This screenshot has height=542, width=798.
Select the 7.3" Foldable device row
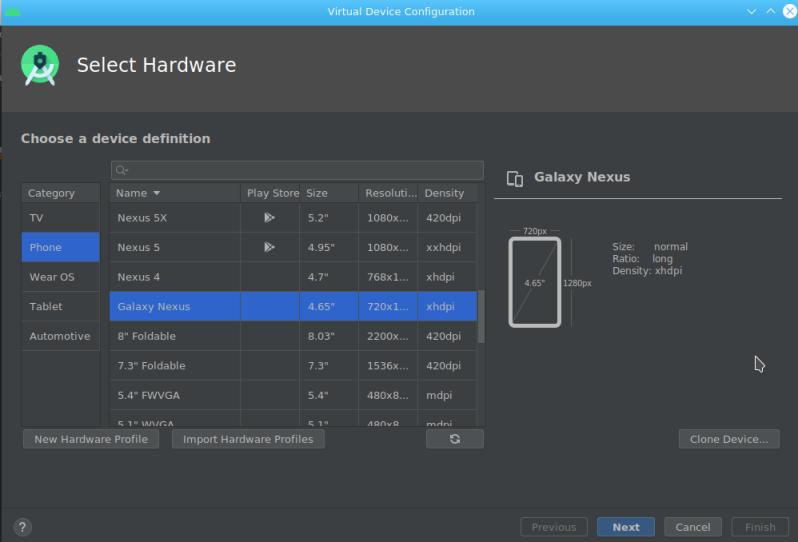pos(294,365)
